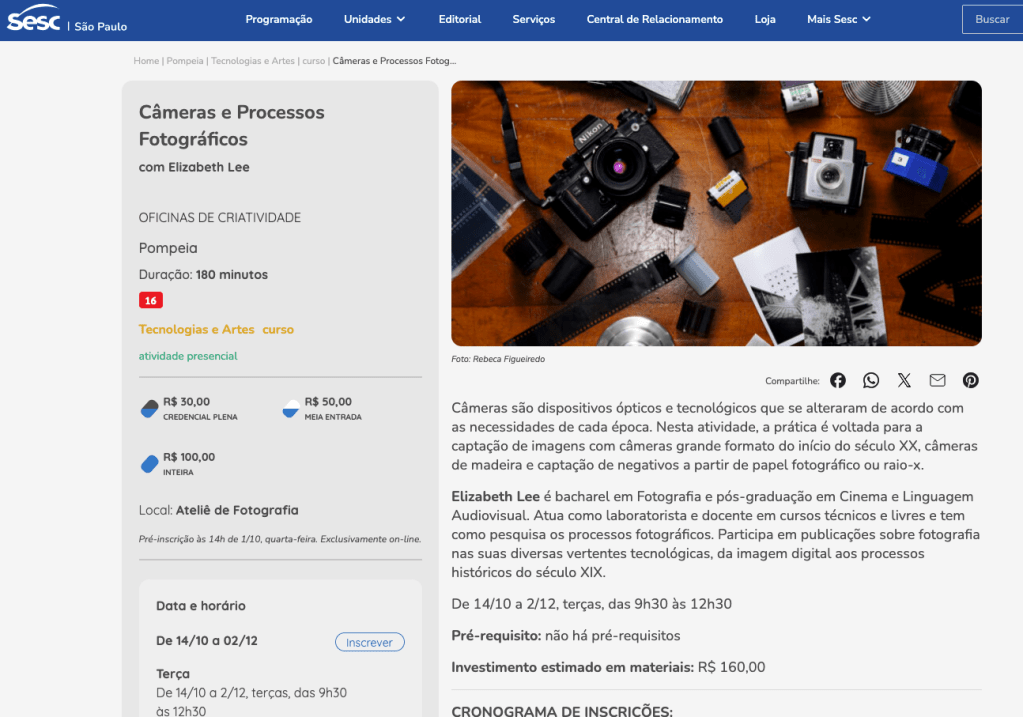Click the cameras course photo
This screenshot has height=717, width=1023.
pyautogui.click(x=716, y=213)
